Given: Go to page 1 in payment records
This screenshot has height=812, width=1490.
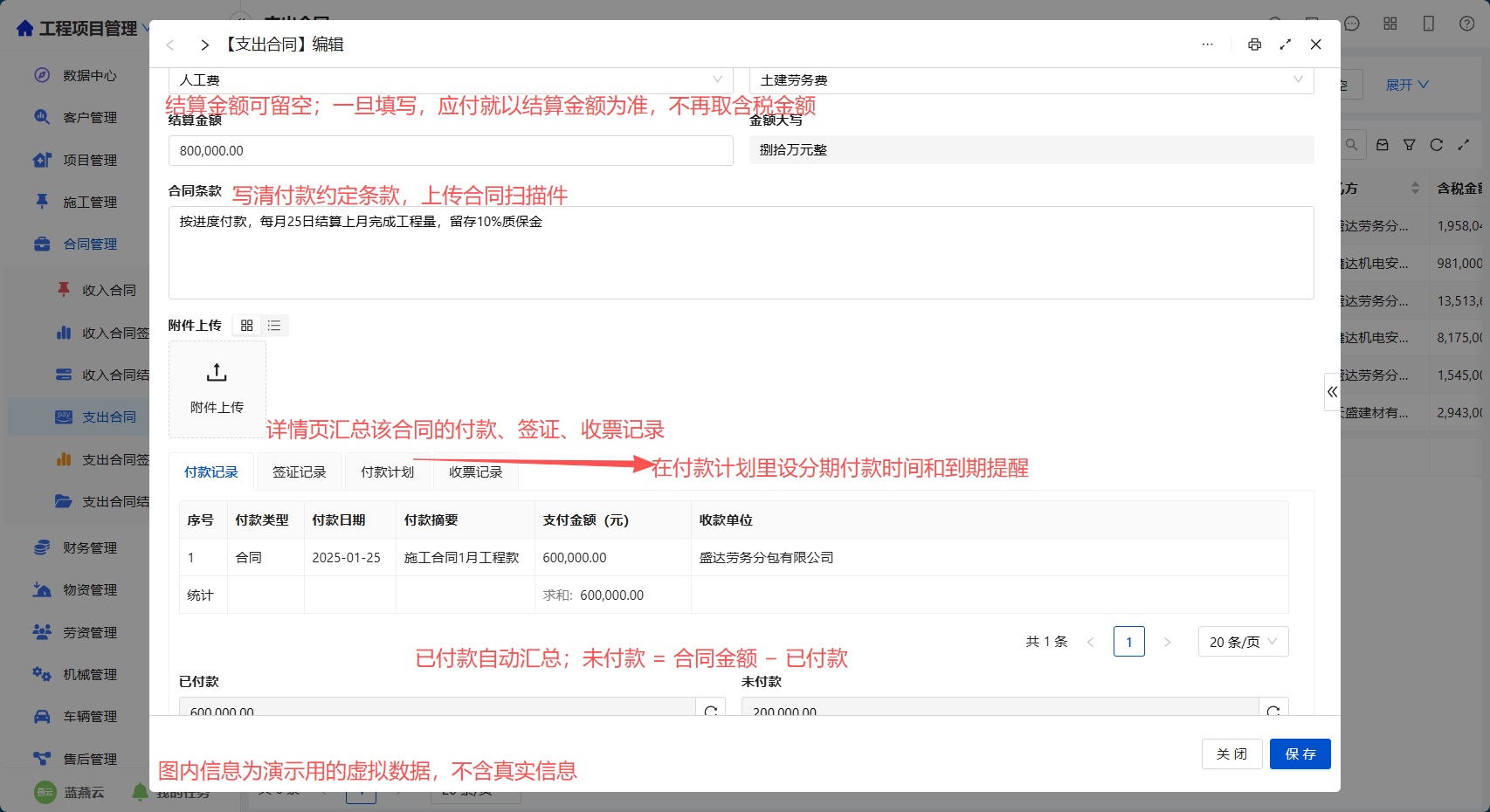Looking at the screenshot, I should click(x=1128, y=642).
